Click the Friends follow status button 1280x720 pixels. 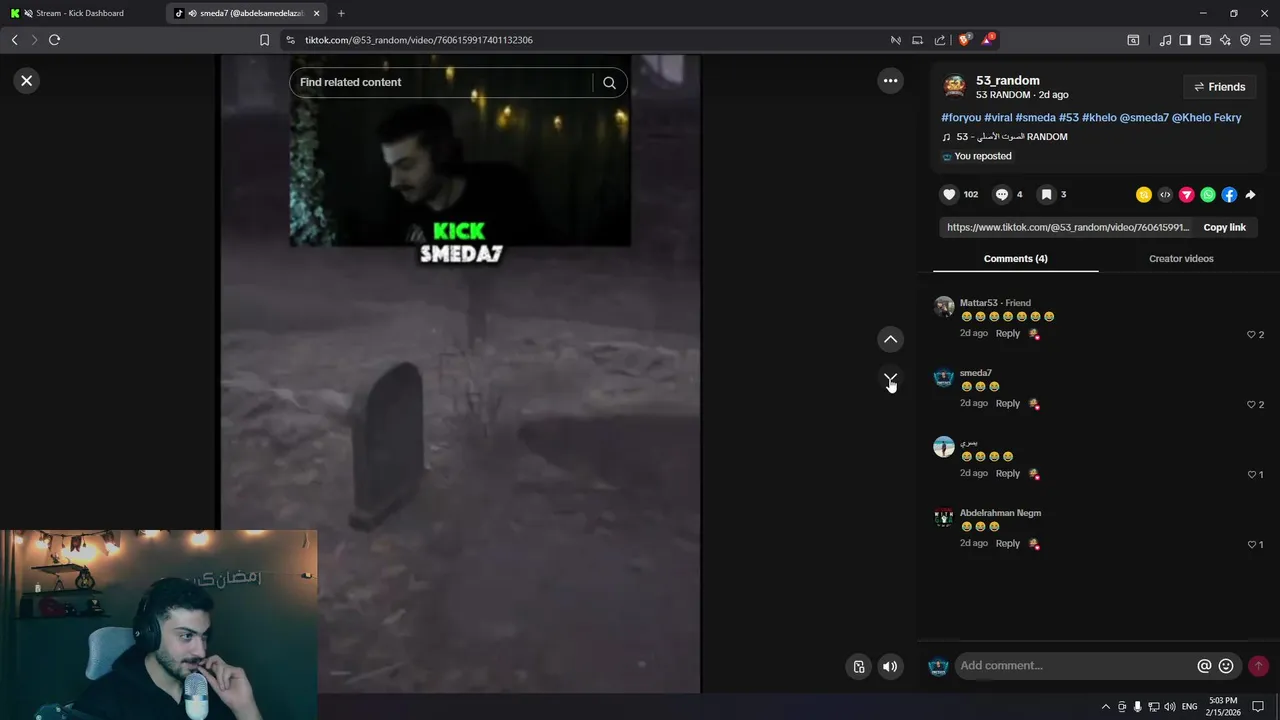[1219, 87]
